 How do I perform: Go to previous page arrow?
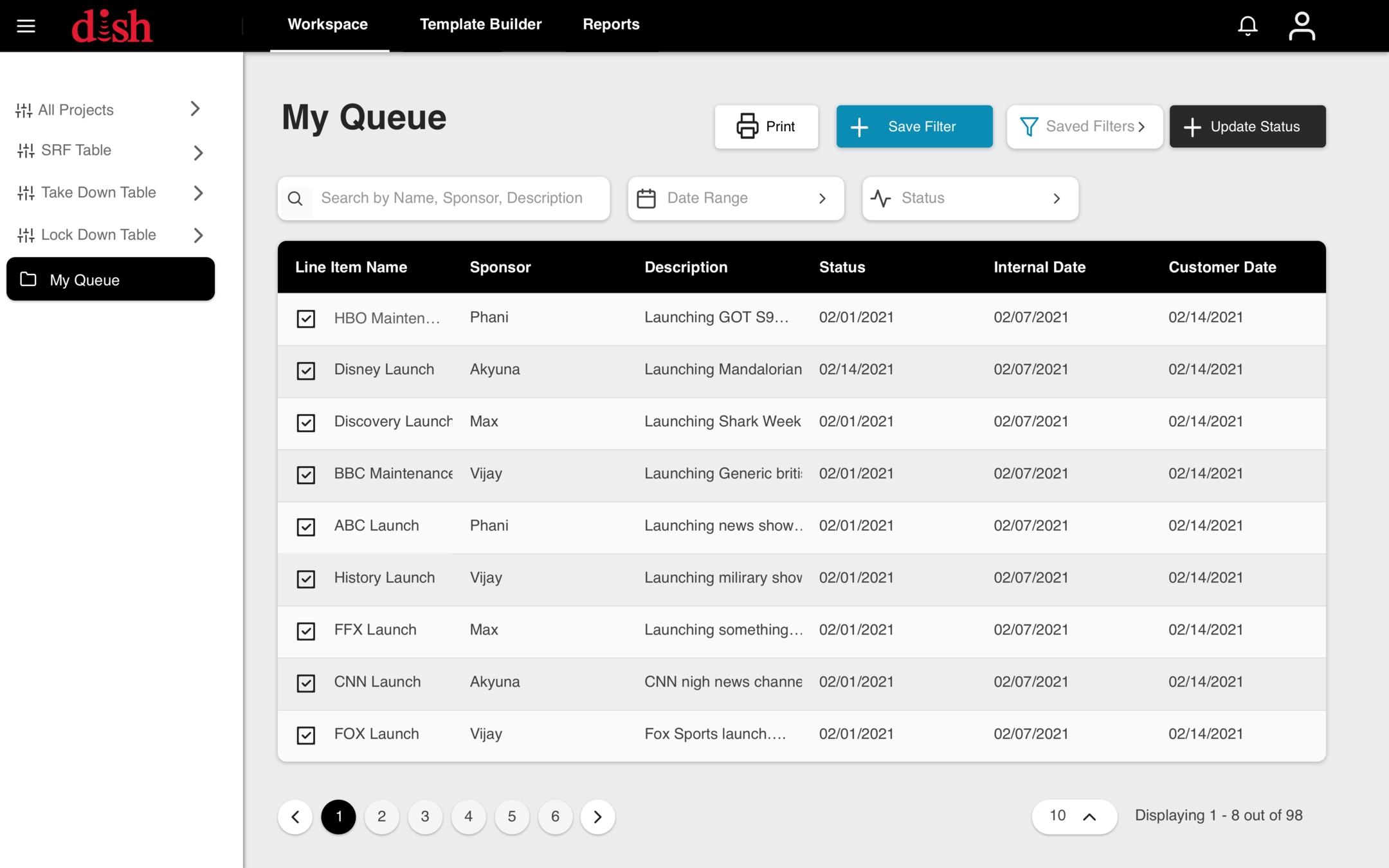(x=295, y=817)
